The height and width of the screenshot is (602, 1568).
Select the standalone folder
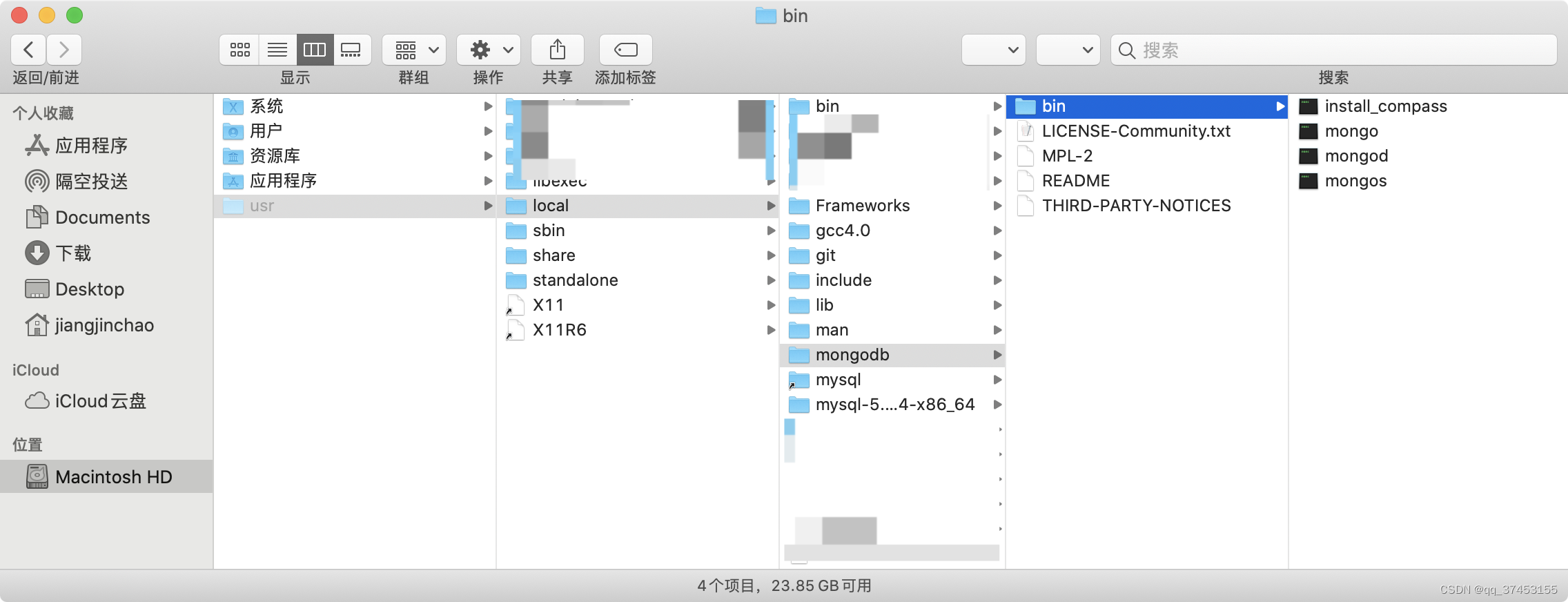click(x=638, y=280)
